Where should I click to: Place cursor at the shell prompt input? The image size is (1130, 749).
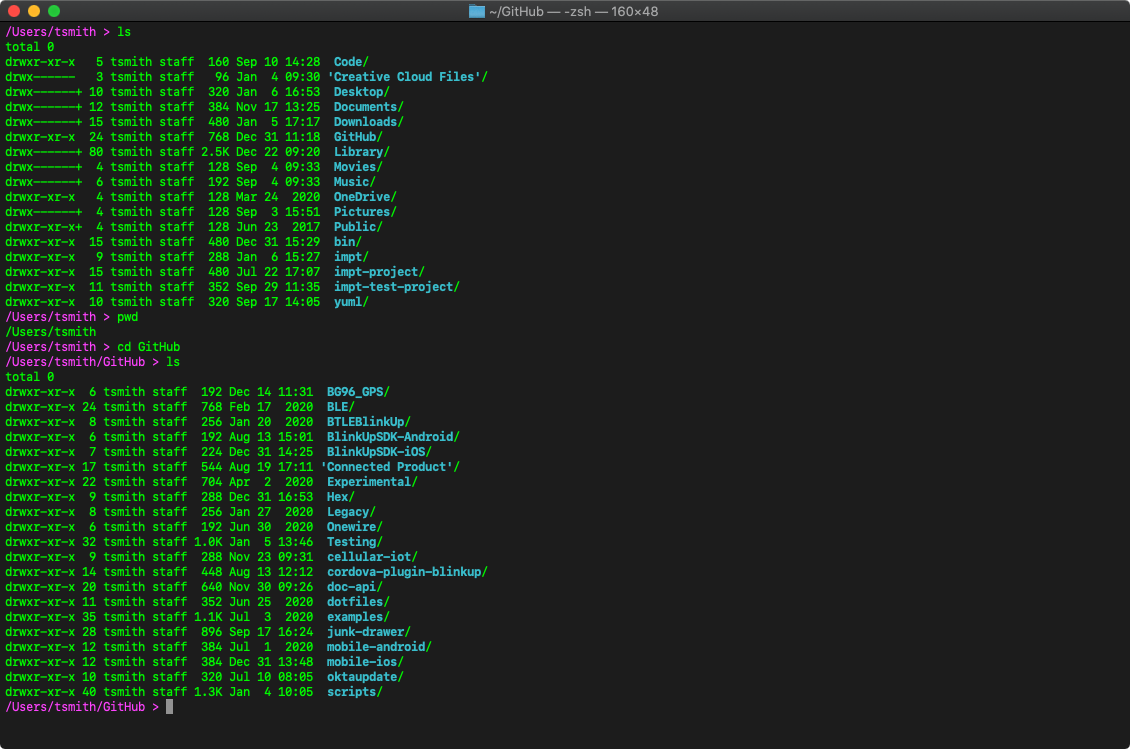(167, 706)
